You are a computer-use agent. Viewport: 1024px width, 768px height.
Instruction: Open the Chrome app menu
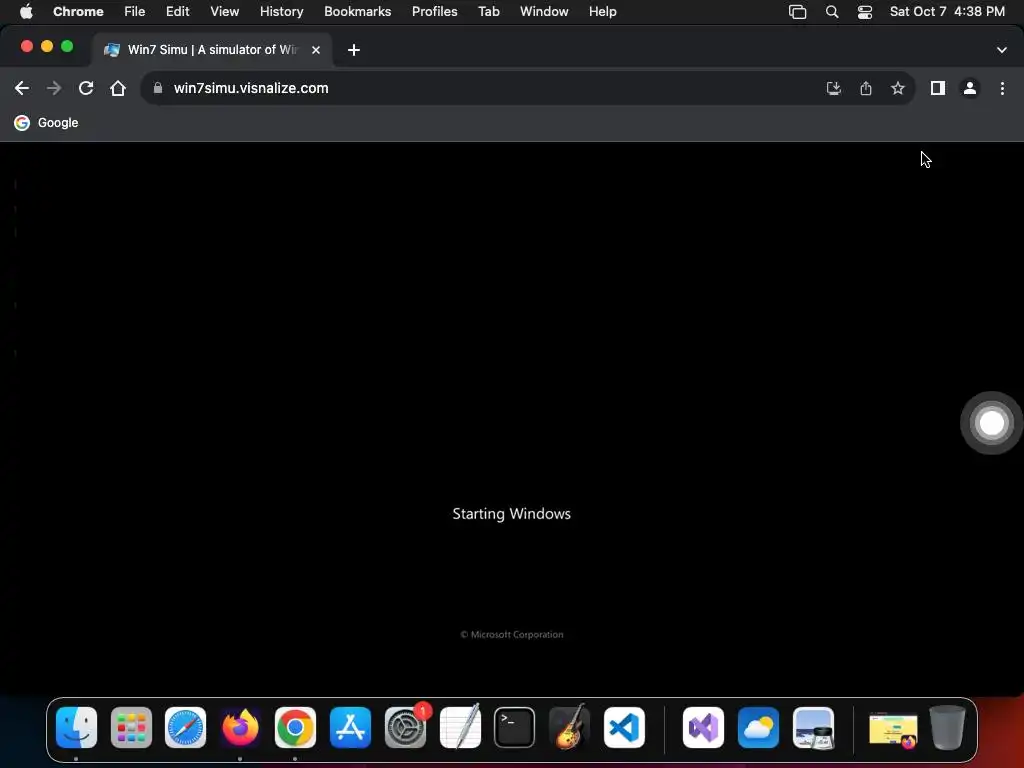[x=78, y=12]
